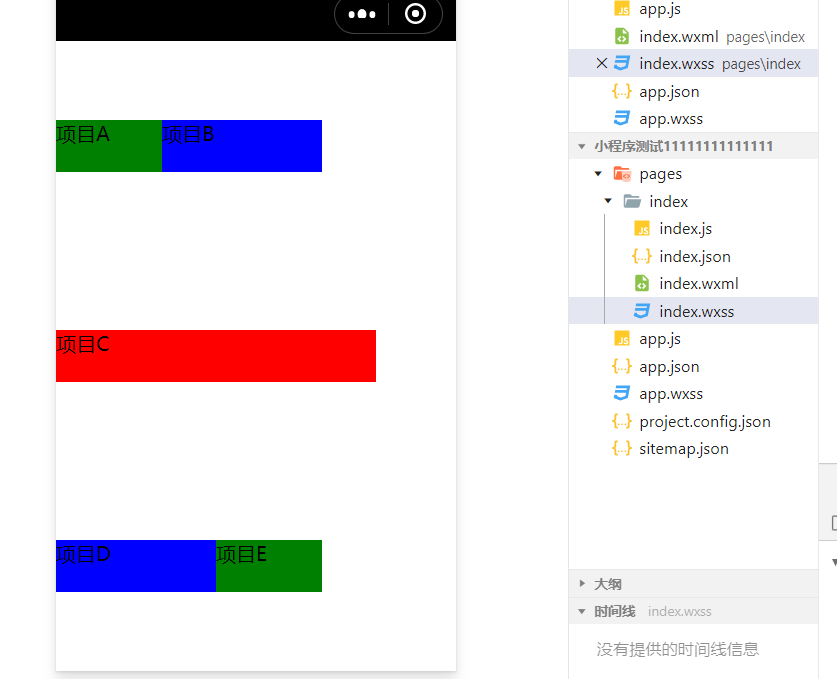Tap the mini program close circle button

415,14
